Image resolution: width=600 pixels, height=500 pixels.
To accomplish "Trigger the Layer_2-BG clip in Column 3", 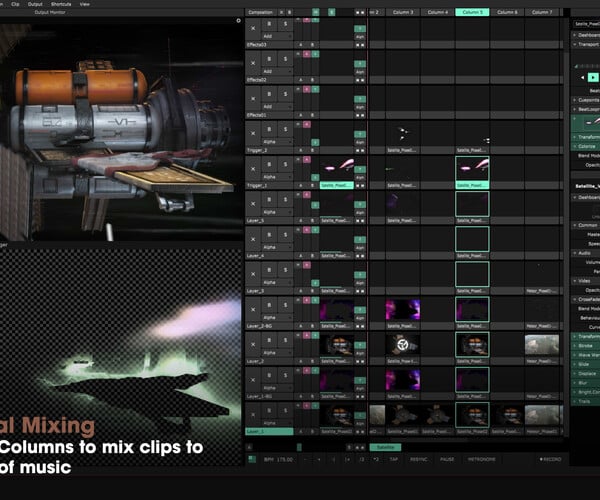I will coord(403,309).
